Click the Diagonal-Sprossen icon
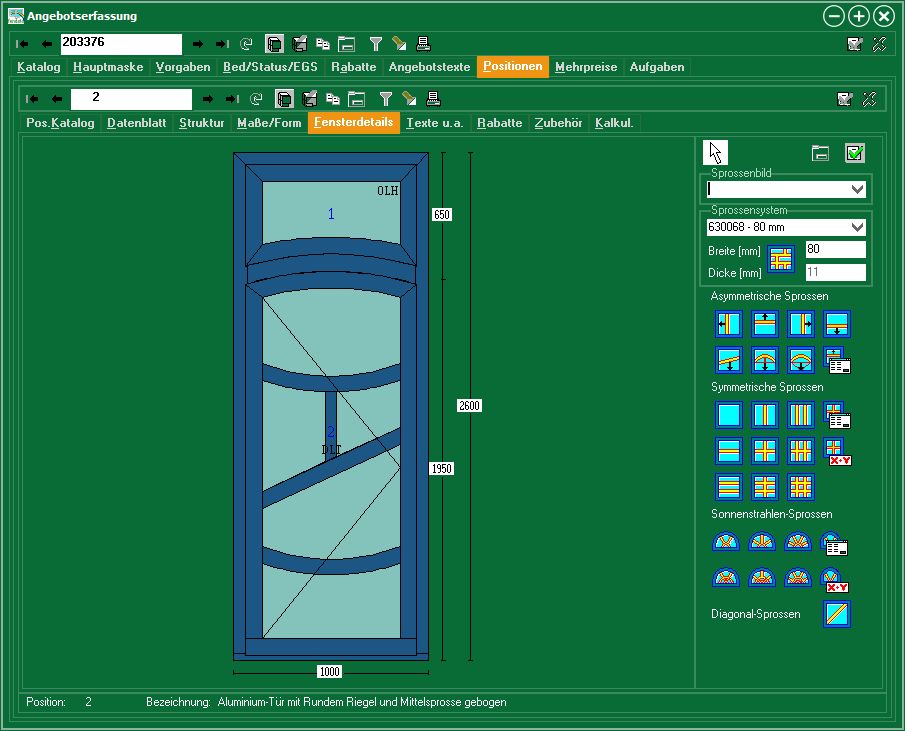This screenshot has width=905, height=731. (836, 614)
